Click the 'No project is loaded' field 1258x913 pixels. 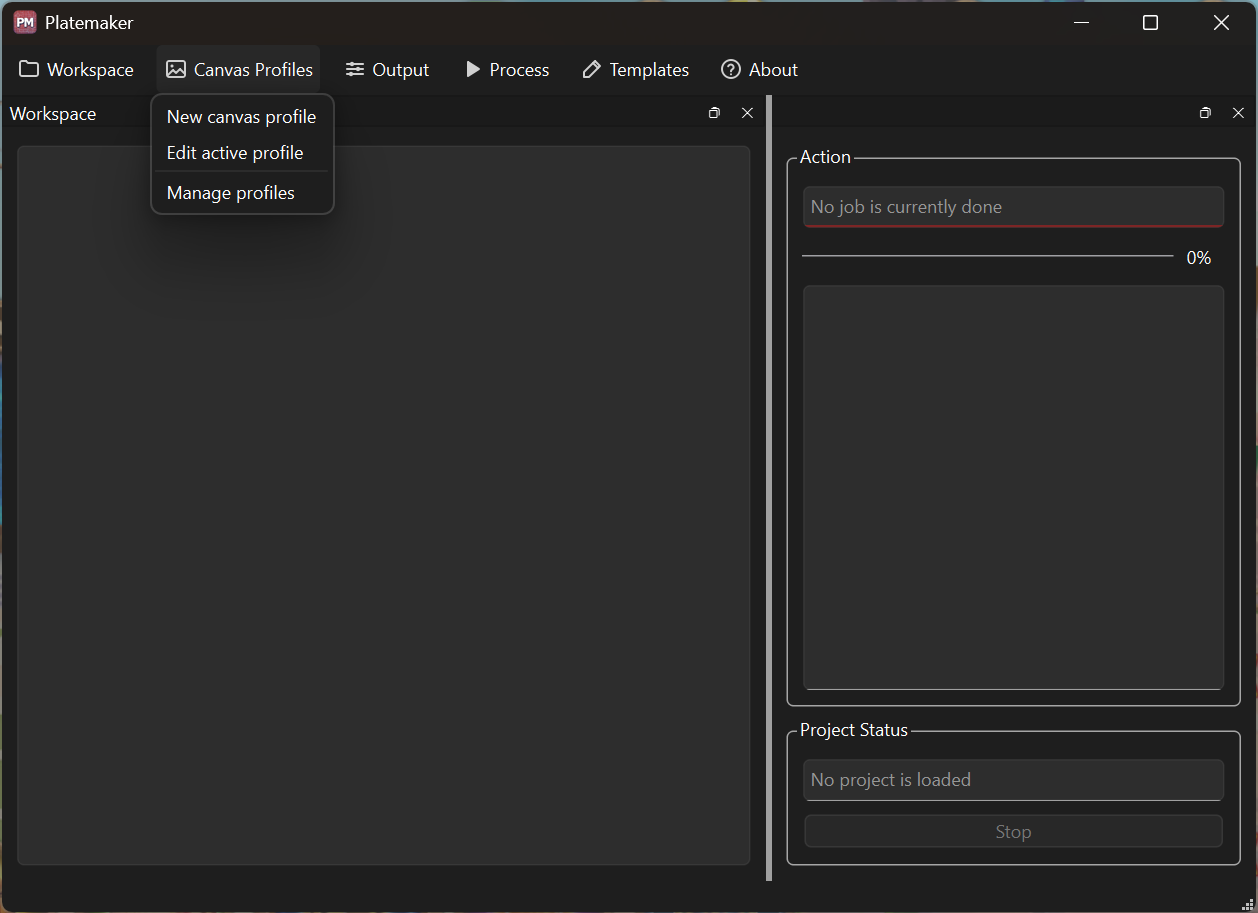click(1013, 780)
